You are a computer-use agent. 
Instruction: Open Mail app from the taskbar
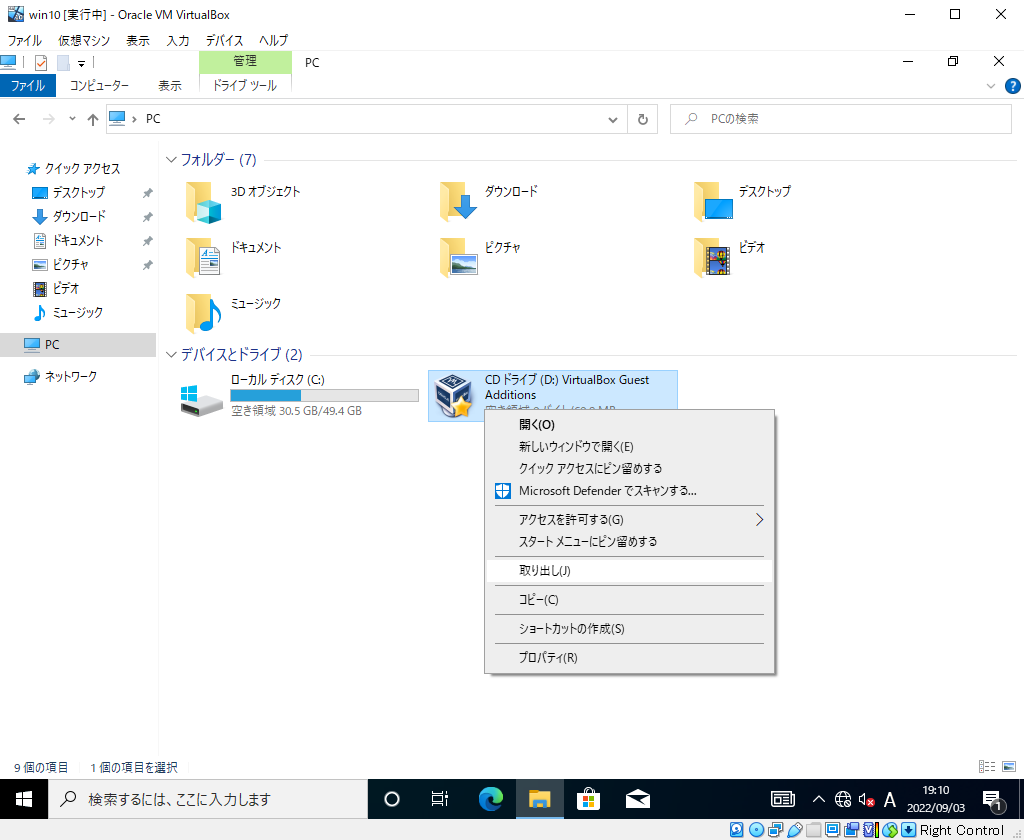click(637, 798)
